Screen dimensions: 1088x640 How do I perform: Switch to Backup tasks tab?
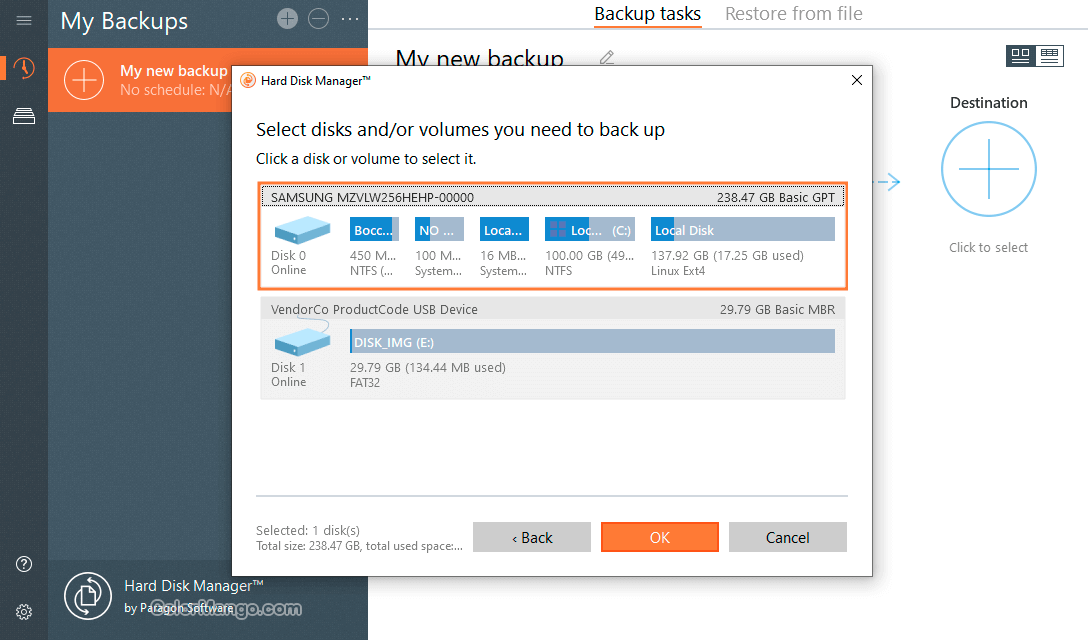click(647, 14)
